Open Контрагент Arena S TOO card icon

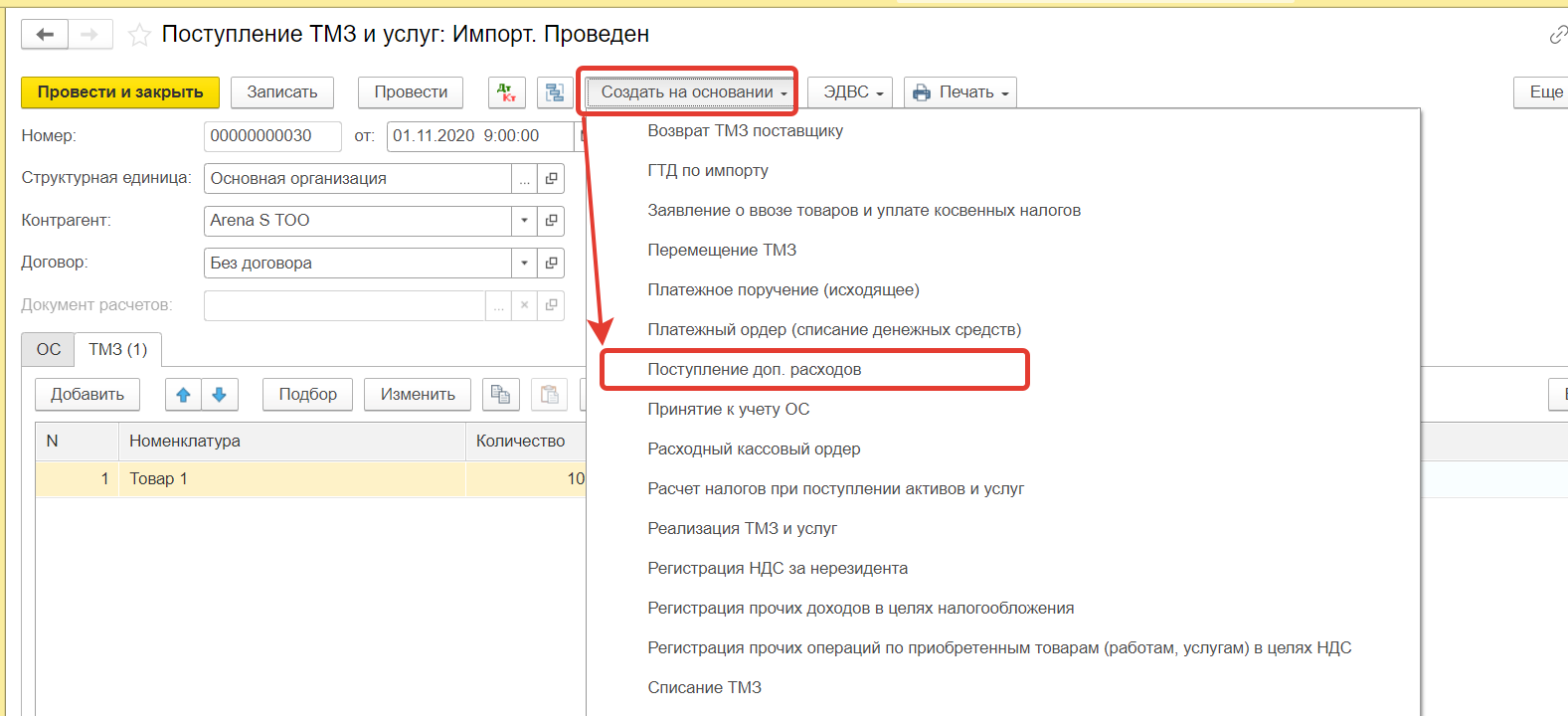tap(551, 221)
